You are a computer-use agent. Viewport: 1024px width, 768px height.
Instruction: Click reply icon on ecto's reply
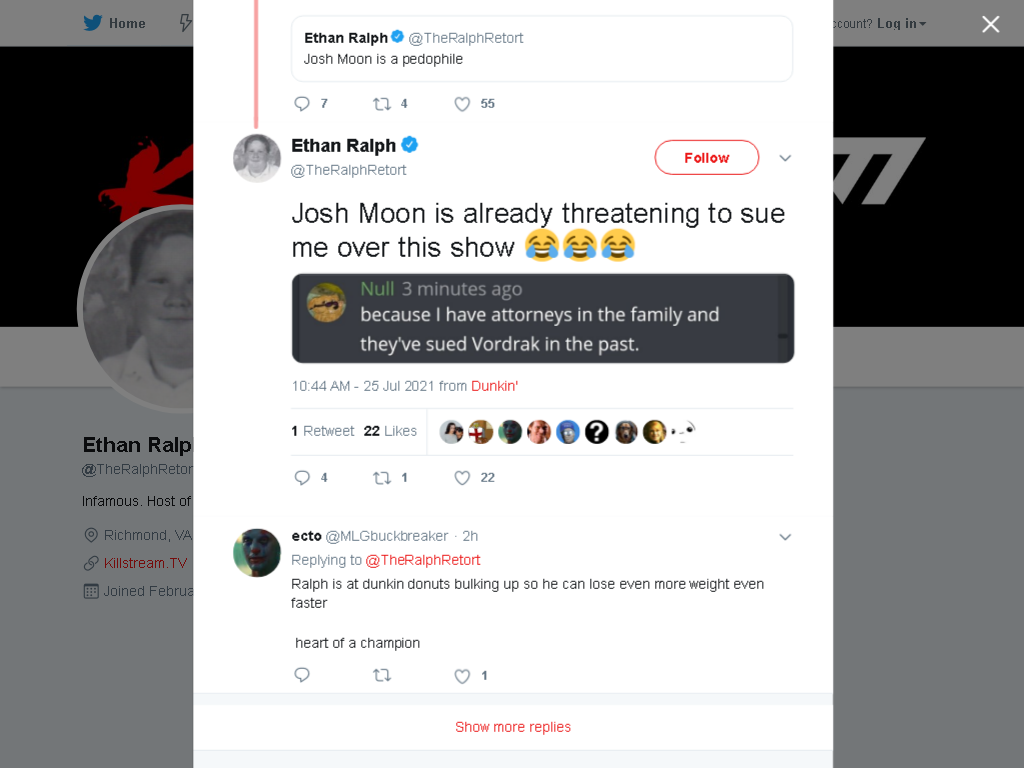click(x=302, y=675)
